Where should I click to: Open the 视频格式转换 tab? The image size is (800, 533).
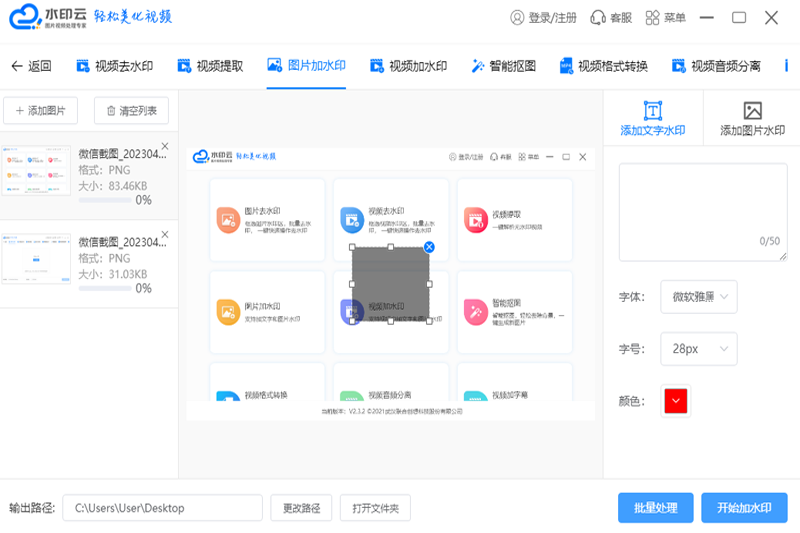tap(603, 66)
